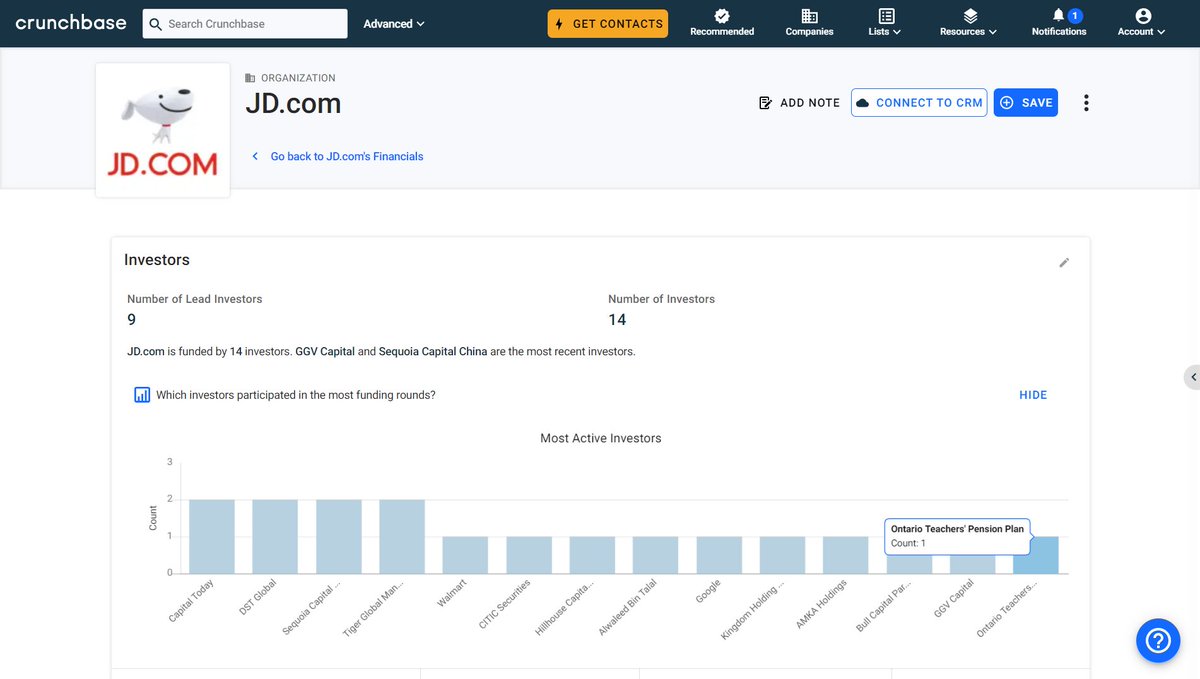The width and height of the screenshot is (1200, 679).
Task: Click CONNECT TO CRM button
Action: pos(919,103)
